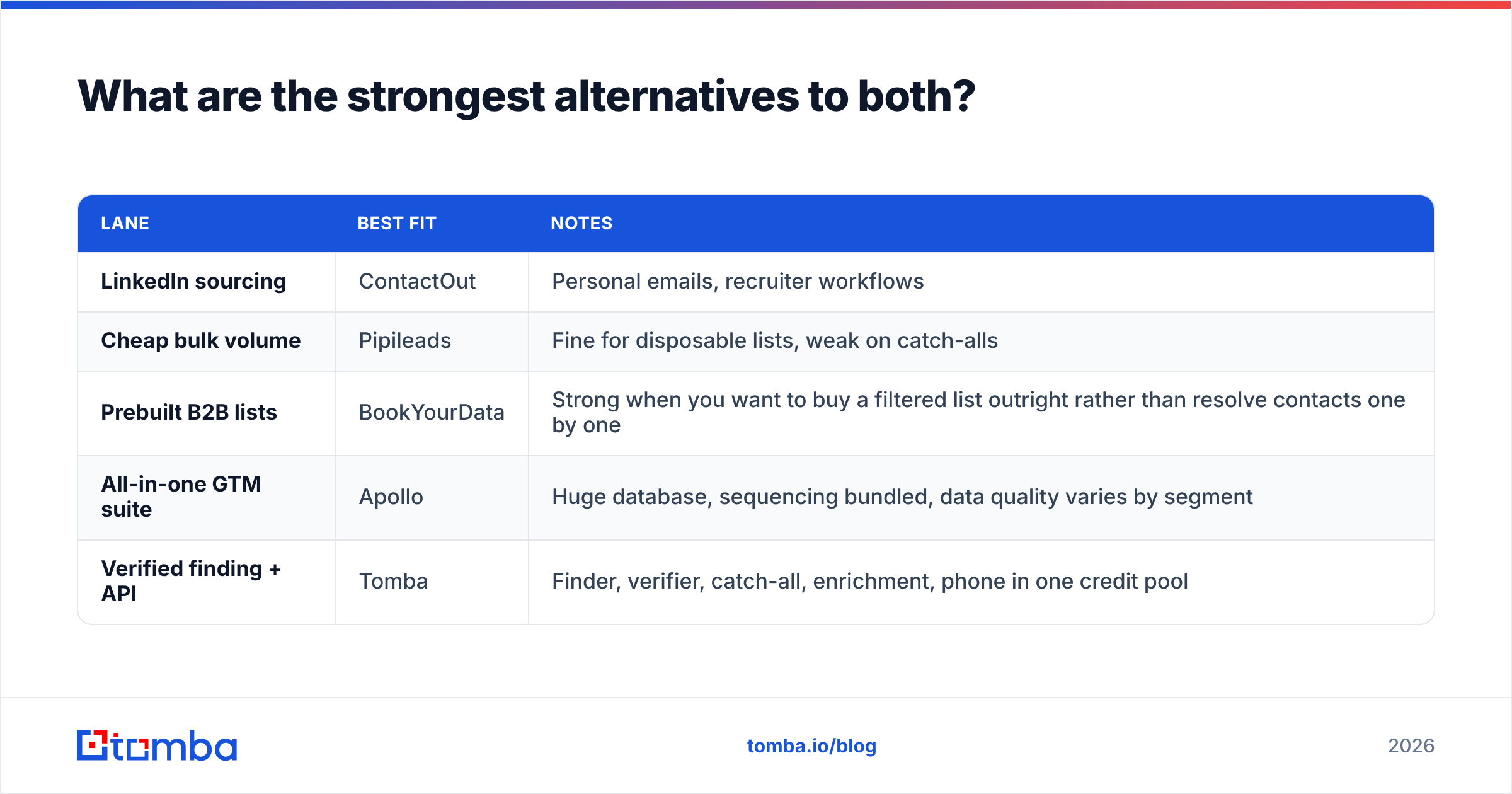Click the Prebuilt B2B lists label

coord(189,412)
